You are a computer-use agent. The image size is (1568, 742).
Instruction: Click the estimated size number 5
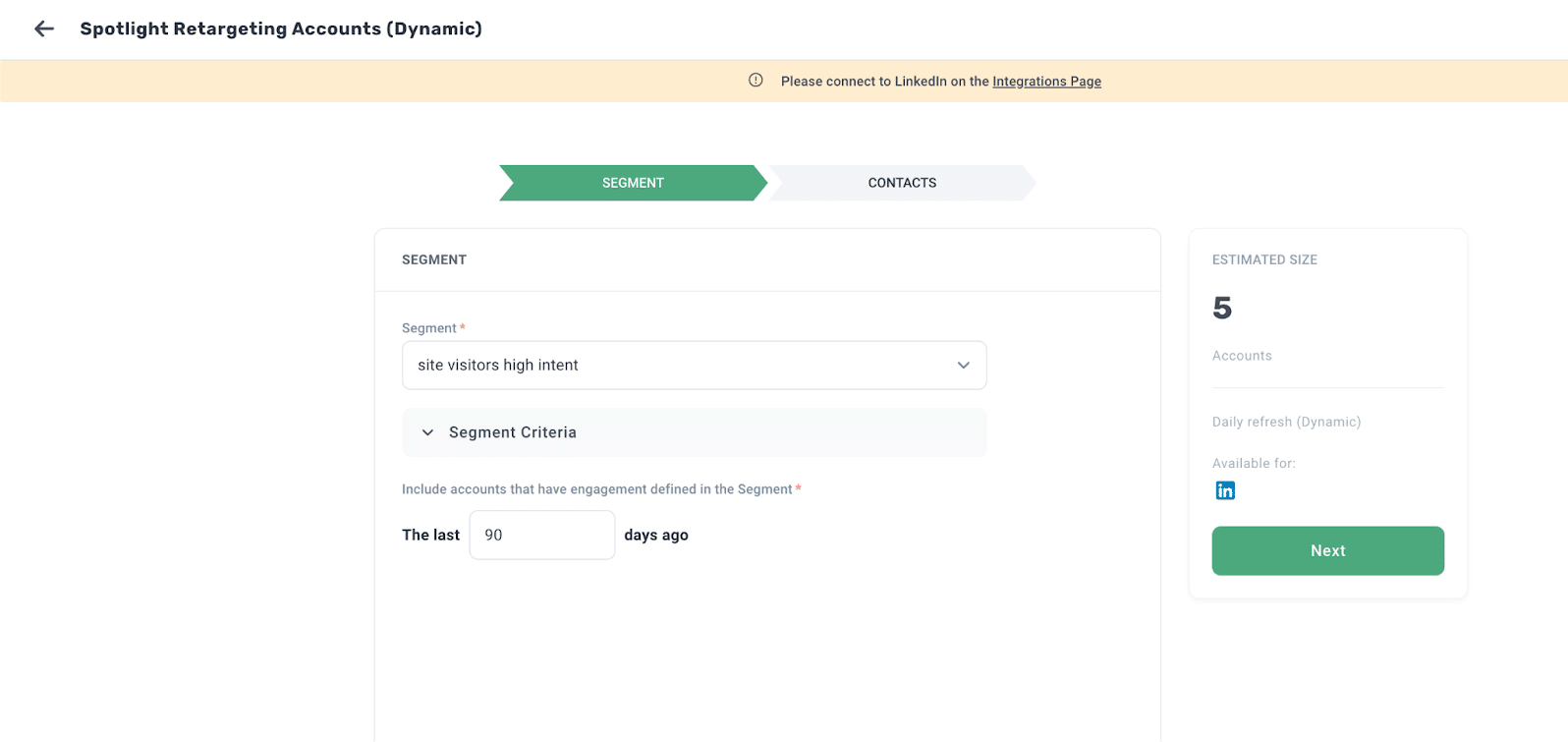pyautogui.click(x=1222, y=308)
